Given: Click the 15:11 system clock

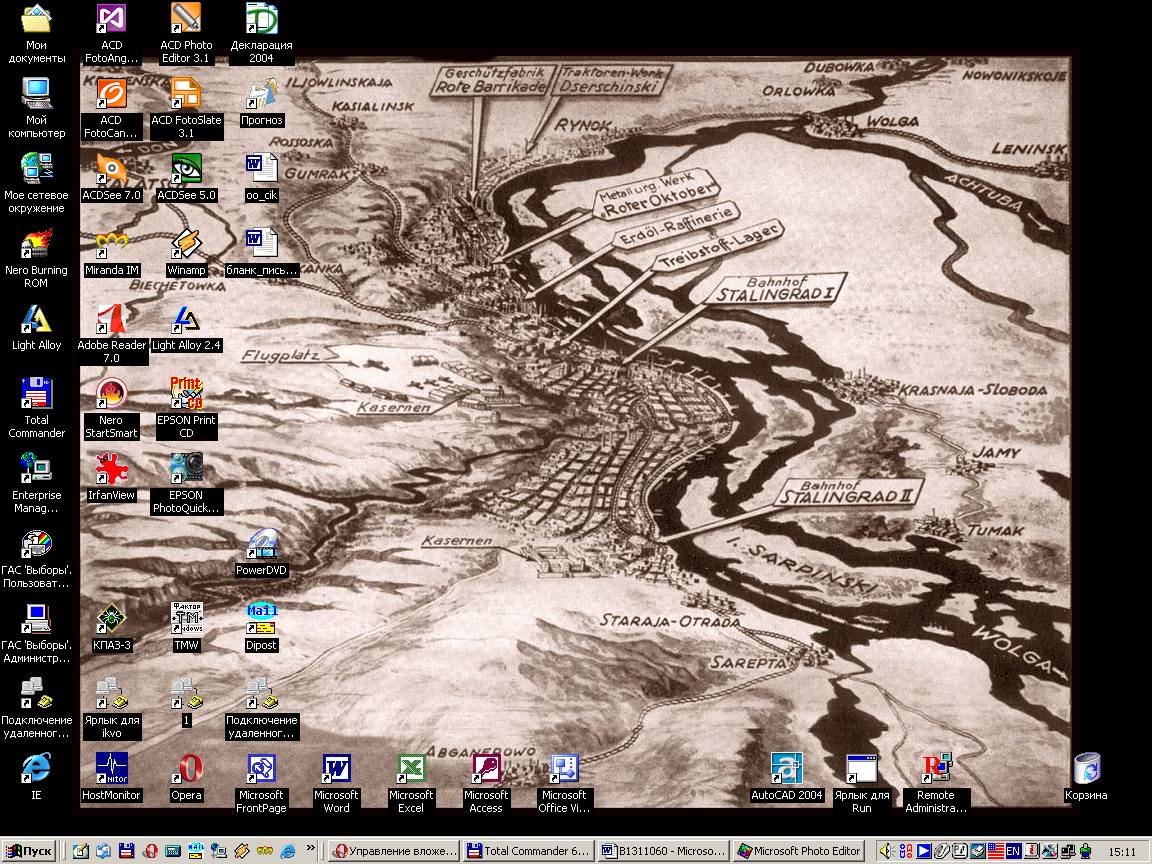Looking at the screenshot, I should 1122,852.
